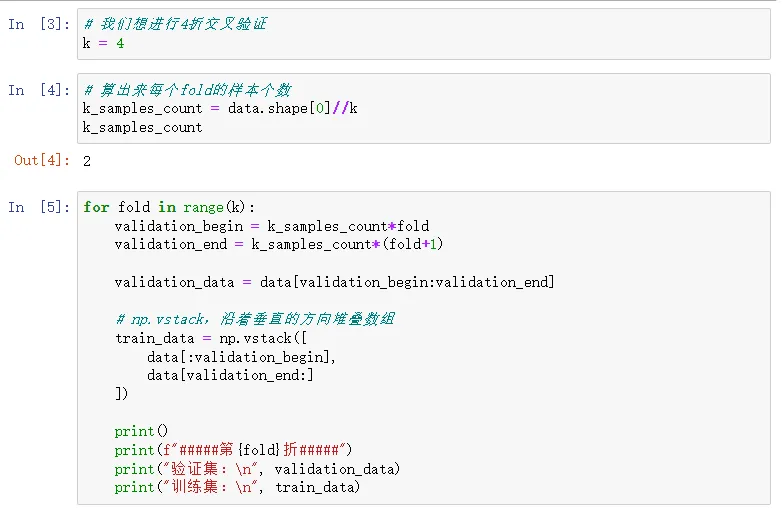Click the In [4] cell prompt
This screenshot has width=782, height=510.
[39, 90]
